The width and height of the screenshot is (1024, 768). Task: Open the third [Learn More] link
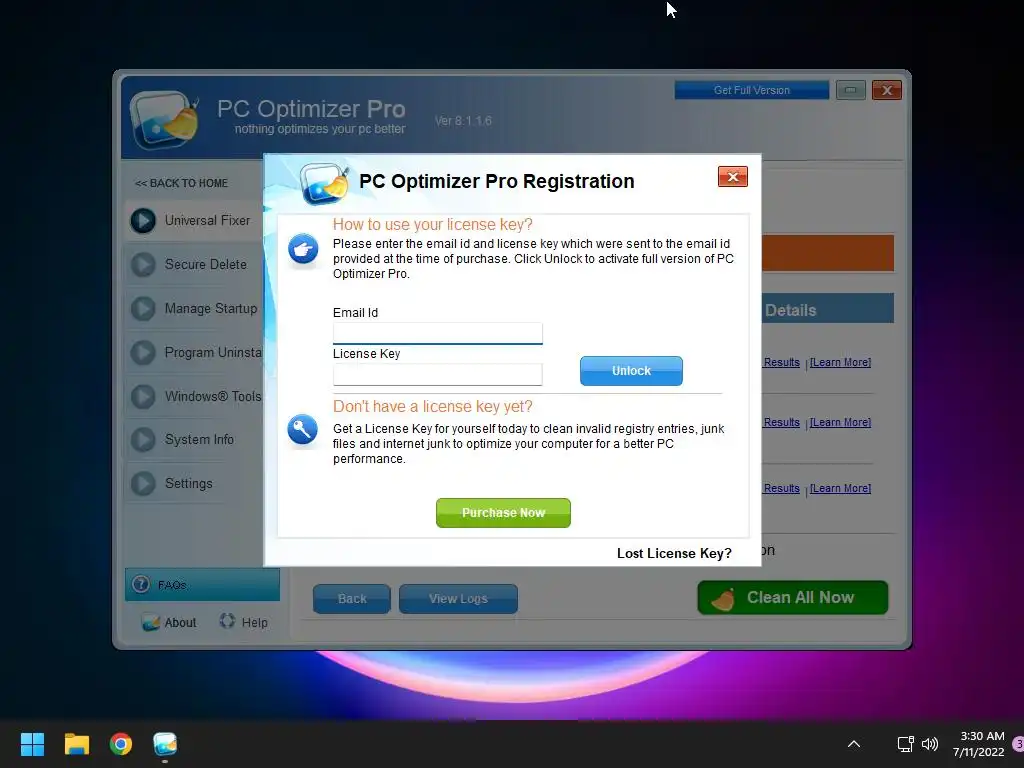click(x=840, y=488)
